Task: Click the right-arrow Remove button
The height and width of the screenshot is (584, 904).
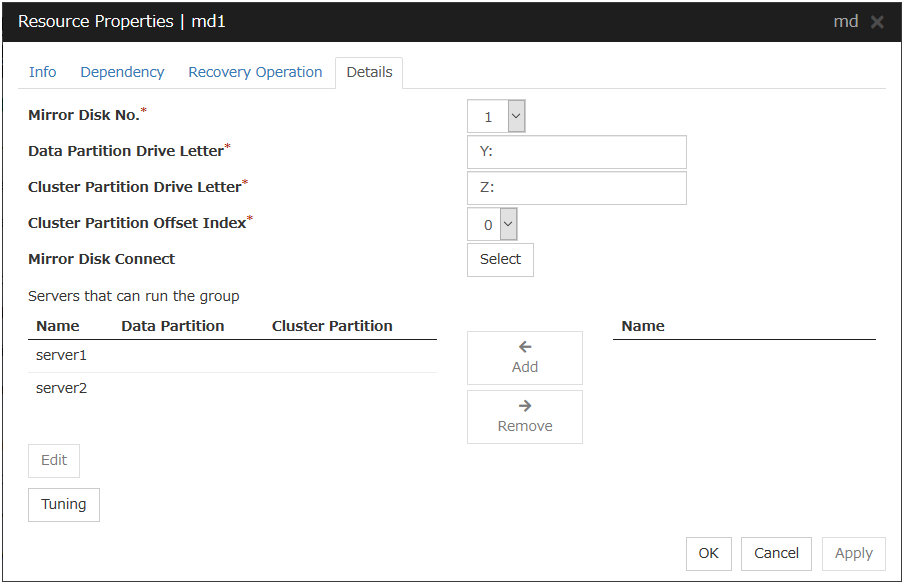Action: point(524,416)
